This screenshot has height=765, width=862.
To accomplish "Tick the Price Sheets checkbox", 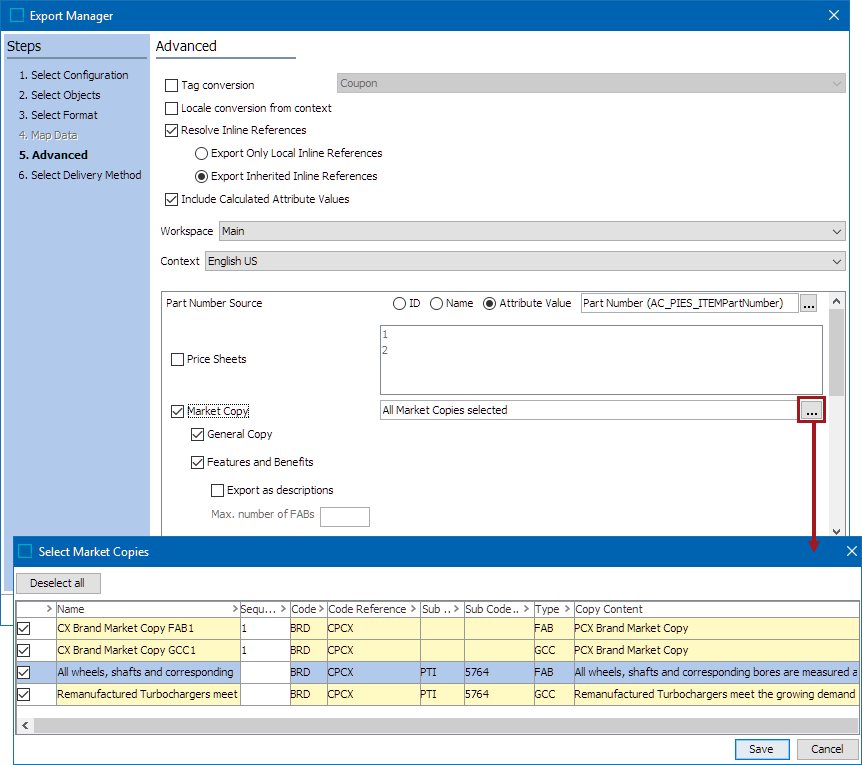I will [178, 359].
